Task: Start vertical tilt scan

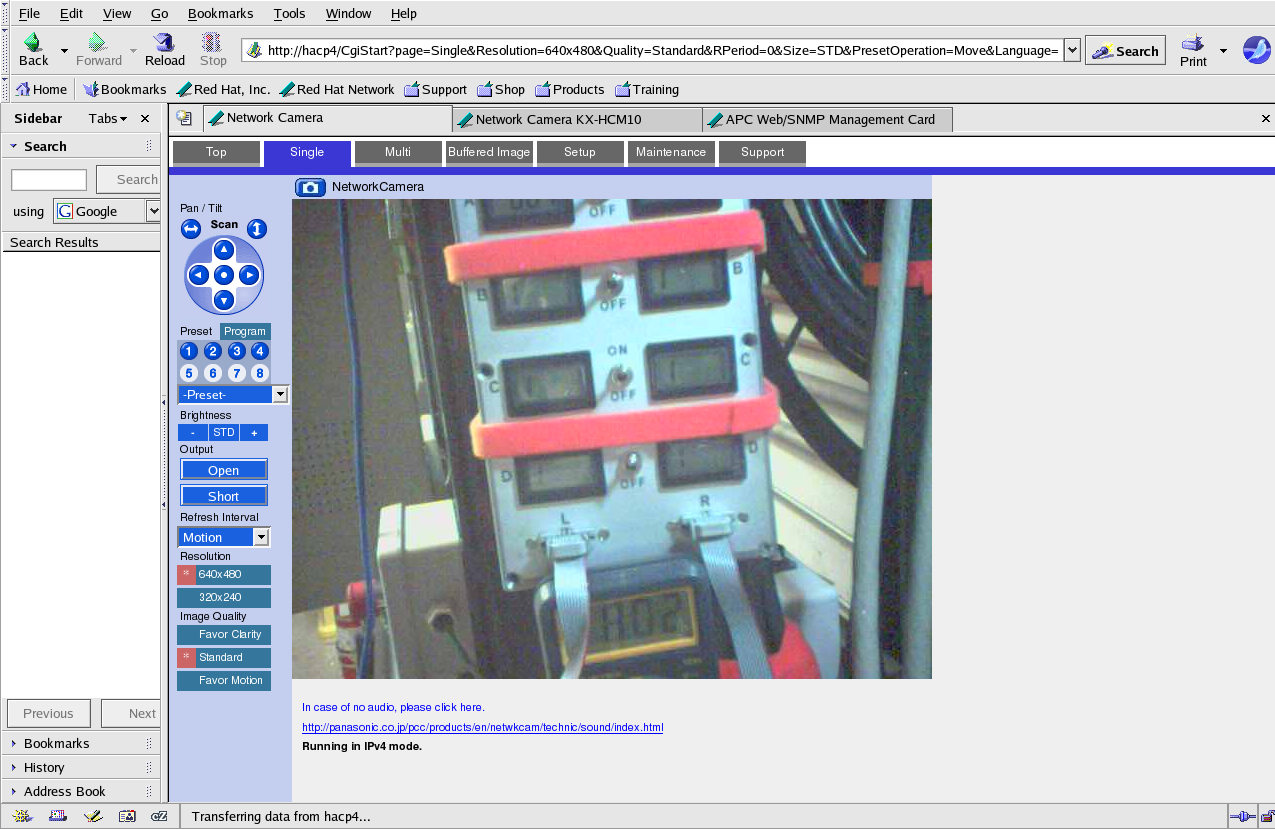Action: [257, 229]
